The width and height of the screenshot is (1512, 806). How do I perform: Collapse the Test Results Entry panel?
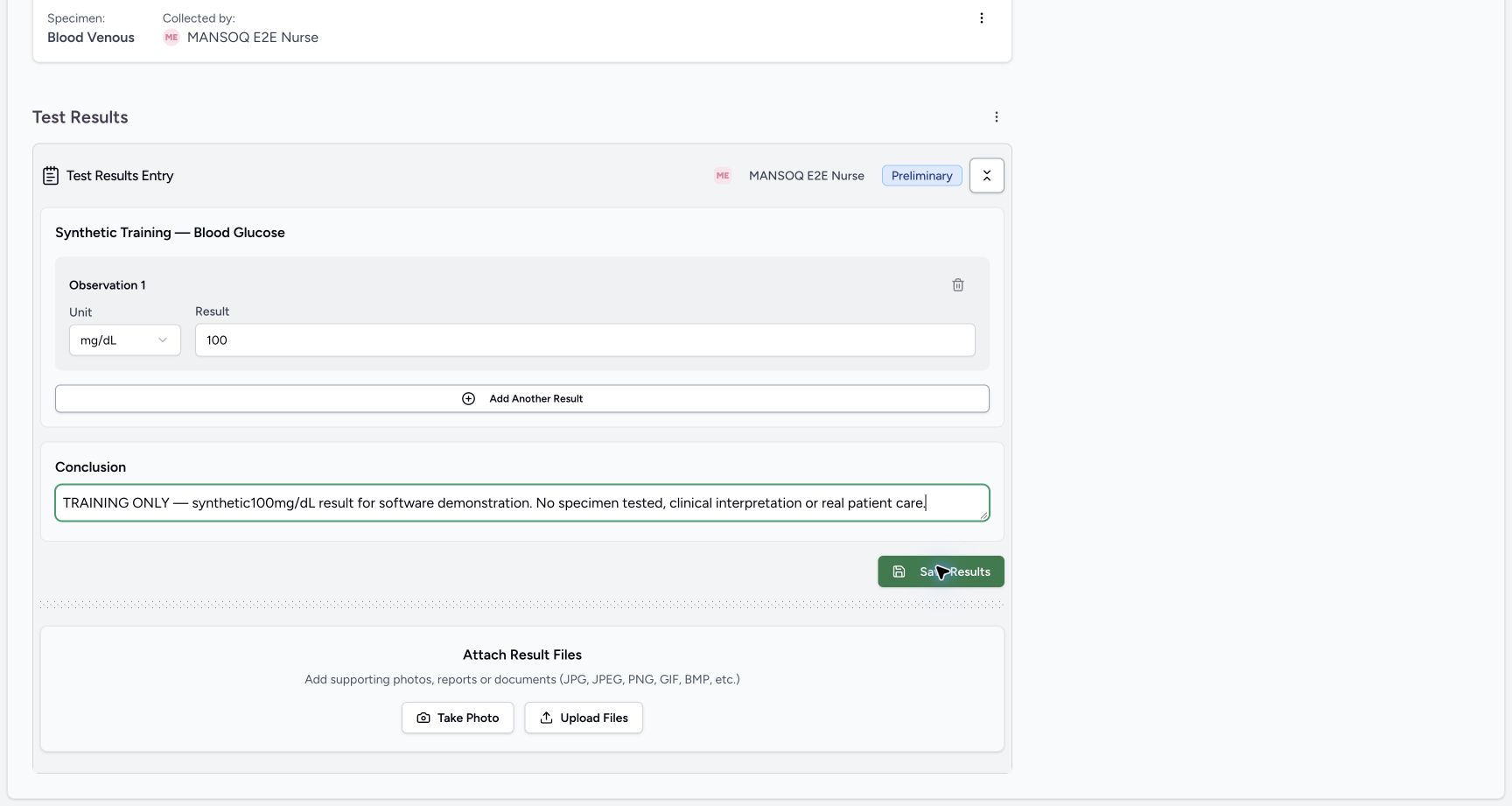987,176
